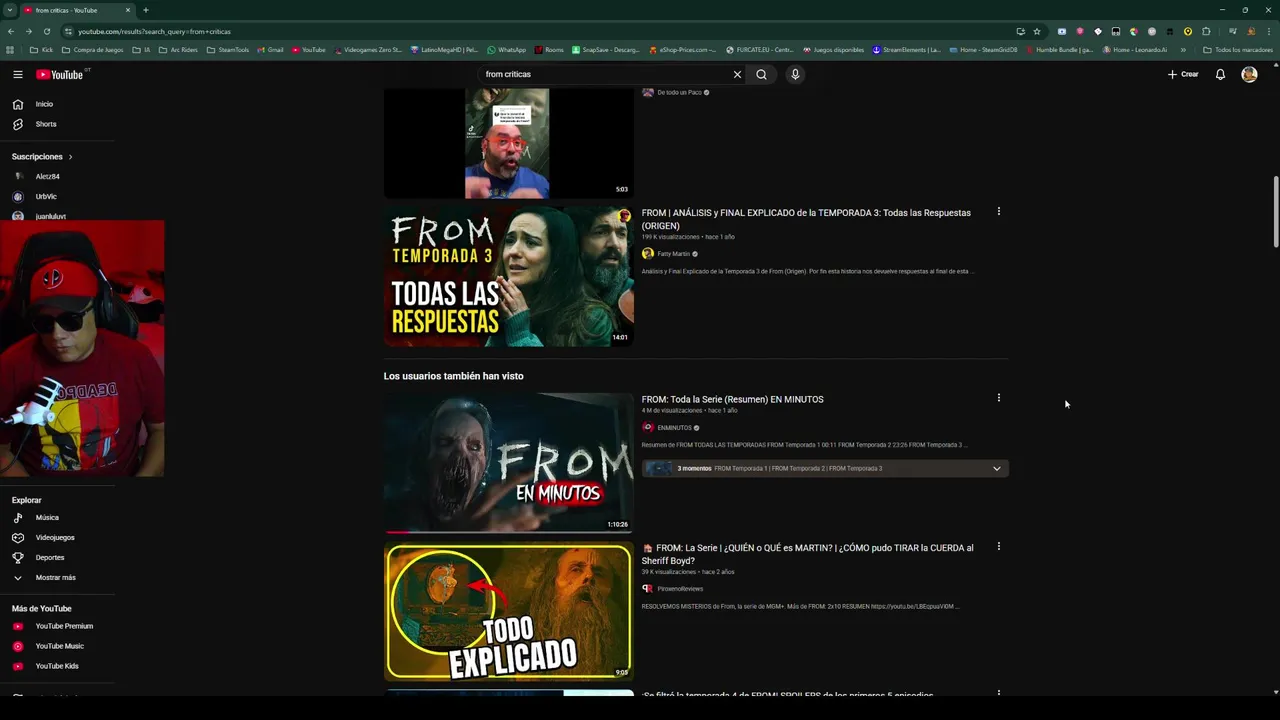
Task: Go forward in the browser
Action: point(28,31)
